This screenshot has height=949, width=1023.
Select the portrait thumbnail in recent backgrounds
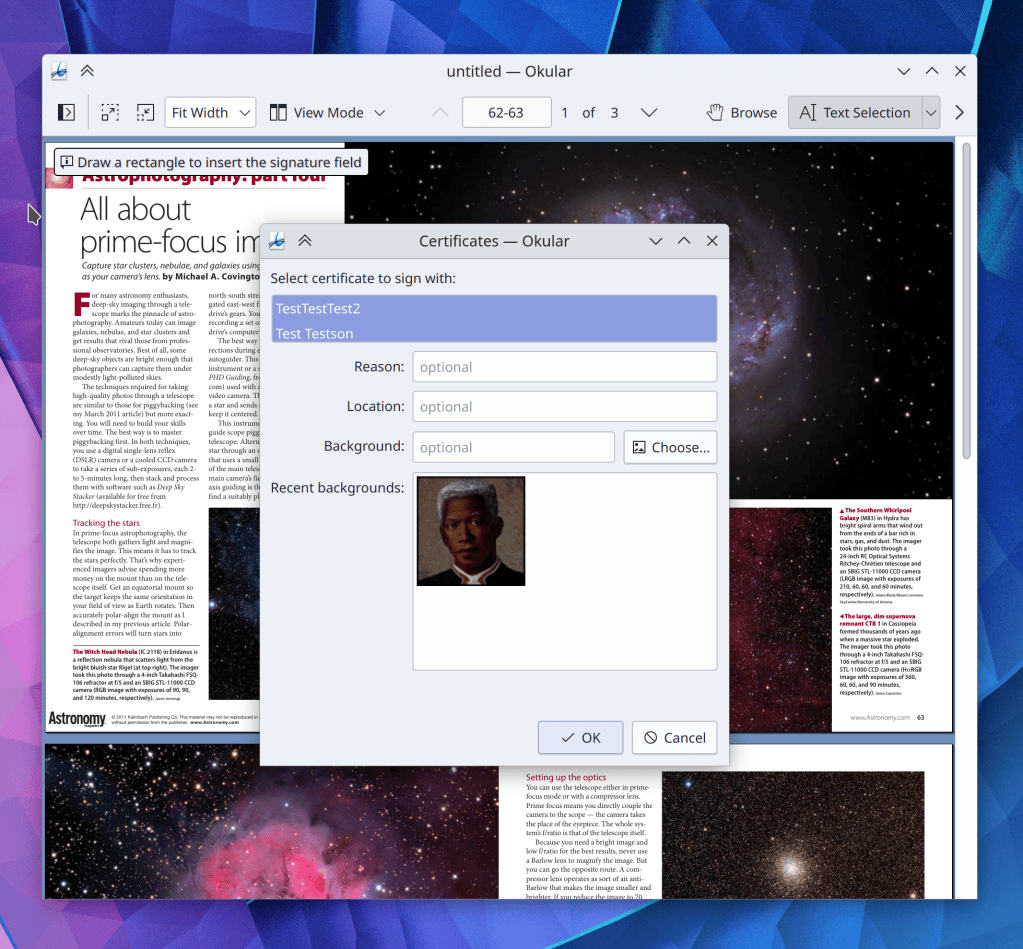click(471, 531)
